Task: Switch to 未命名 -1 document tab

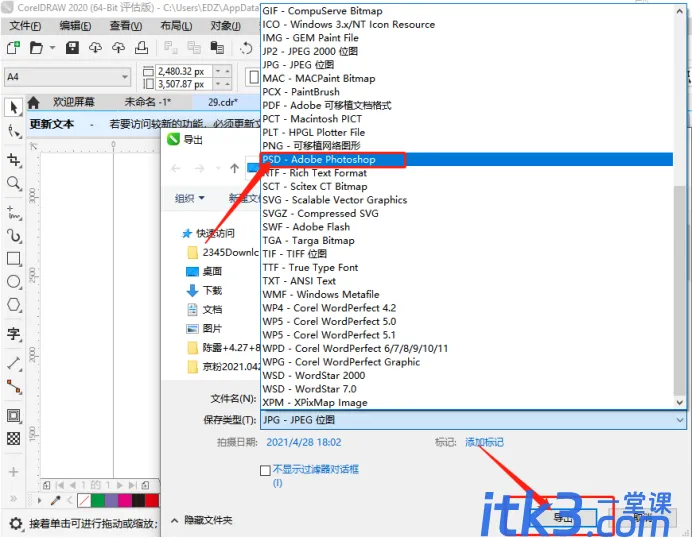Action: pos(147,102)
